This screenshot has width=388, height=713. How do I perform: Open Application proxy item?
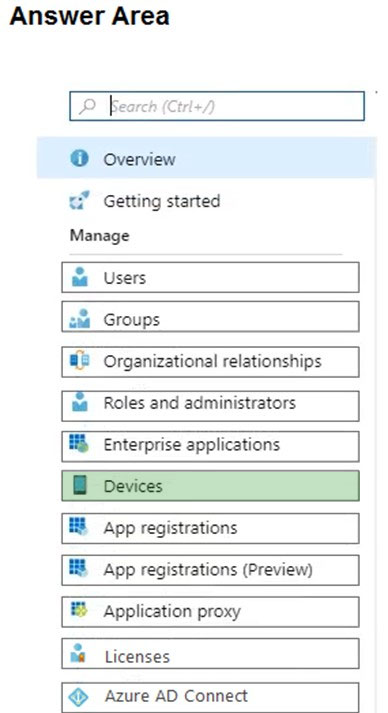click(x=210, y=612)
